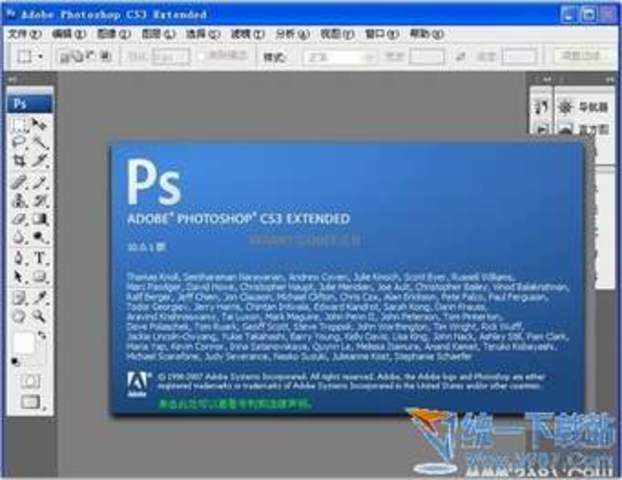Viewport: 622px width, 480px height.
Task: Open the 帮助(H) Help menu
Action: (x=427, y=34)
